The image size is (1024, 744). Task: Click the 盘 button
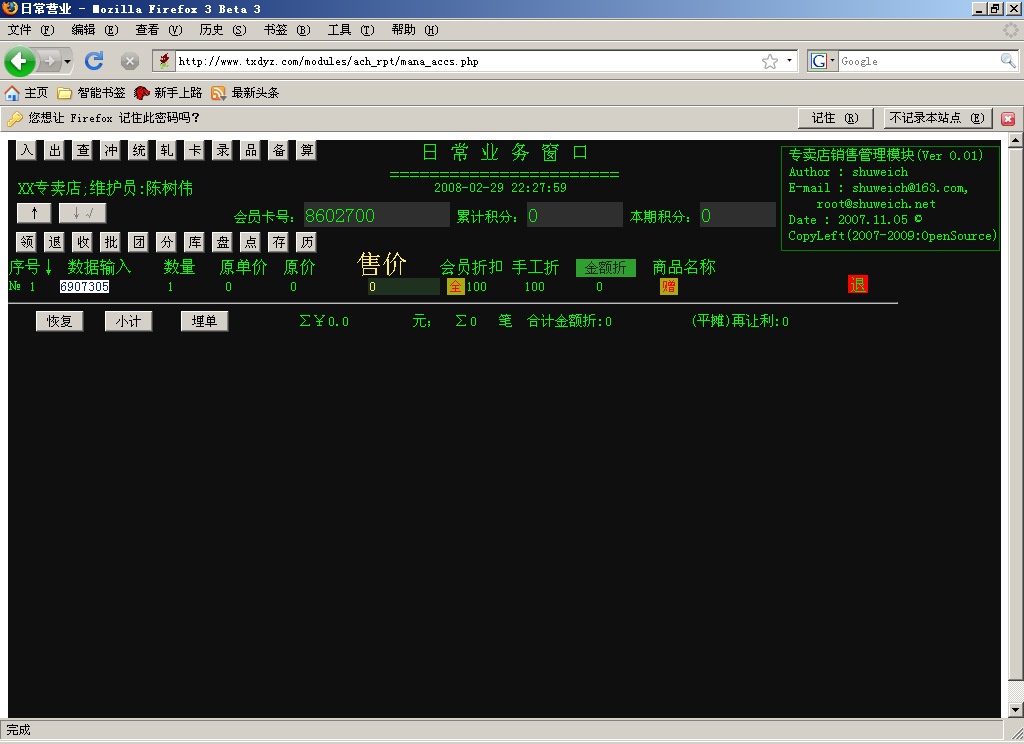coord(223,242)
